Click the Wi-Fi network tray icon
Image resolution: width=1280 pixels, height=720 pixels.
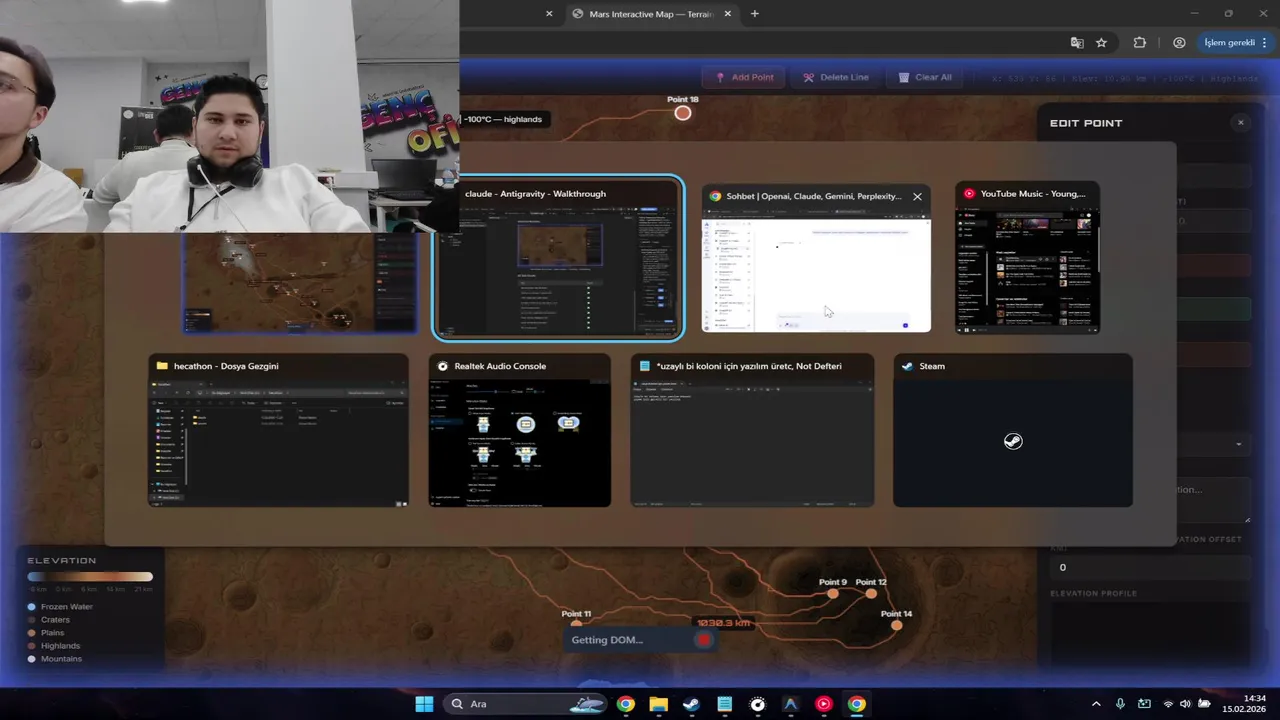[1168, 704]
